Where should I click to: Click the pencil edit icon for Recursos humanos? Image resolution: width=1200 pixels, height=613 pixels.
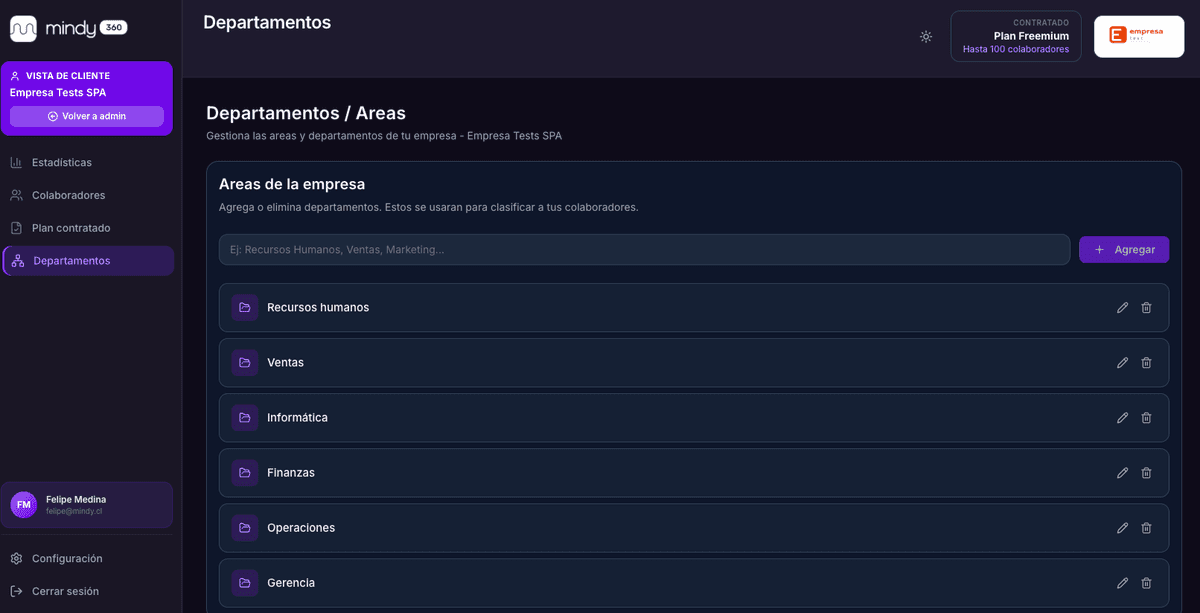click(x=1122, y=308)
